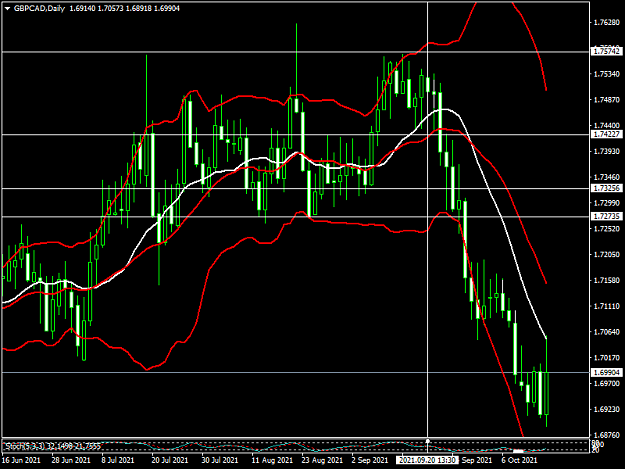The image size is (625, 469).
Task: Select the current price label 1.69904
Action: tap(607, 373)
